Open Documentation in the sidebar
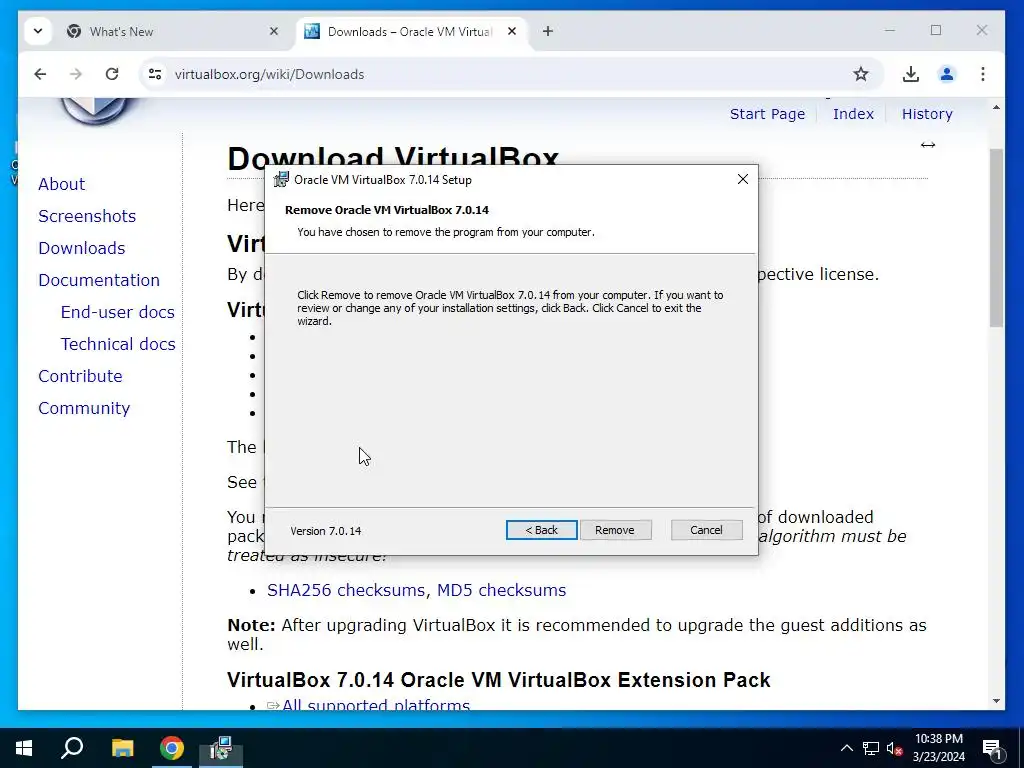 click(x=99, y=280)
